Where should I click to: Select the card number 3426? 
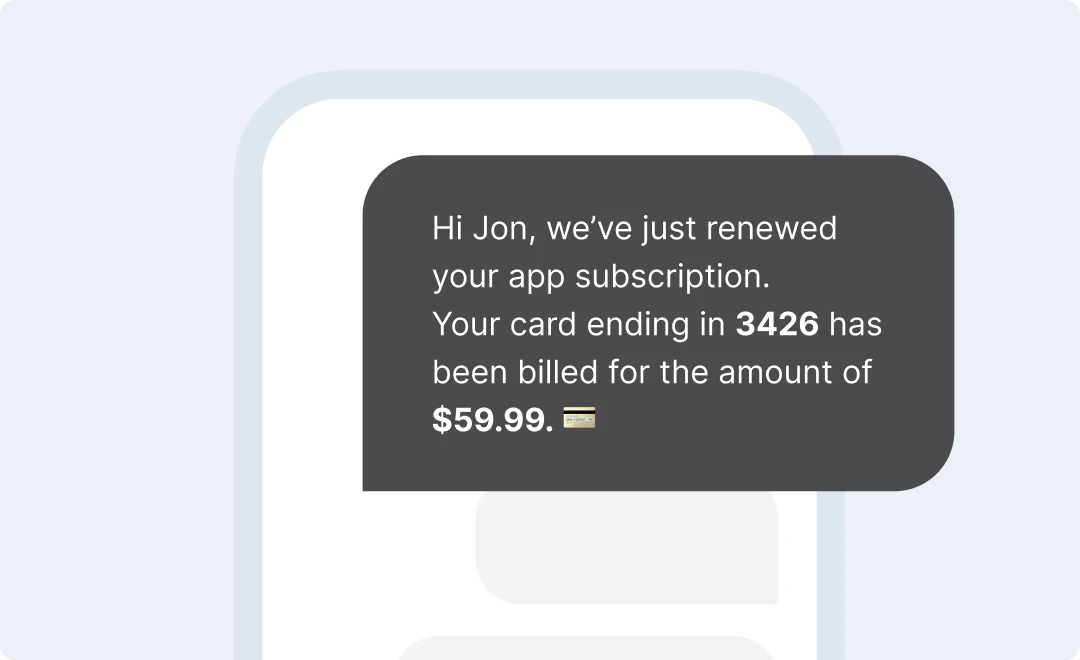(x=777, y=324)
